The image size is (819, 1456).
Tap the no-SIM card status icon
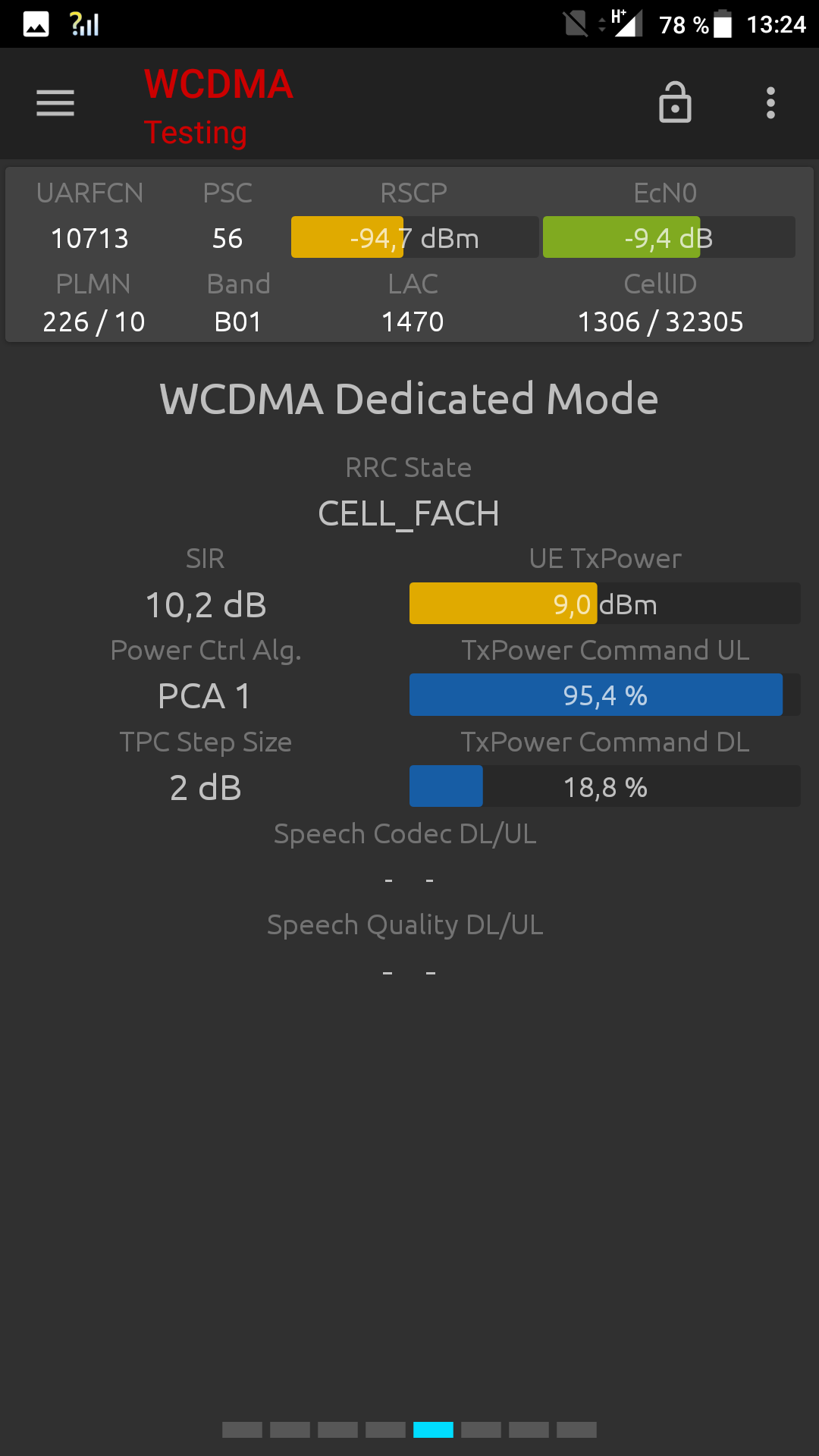tap(576, 24)
